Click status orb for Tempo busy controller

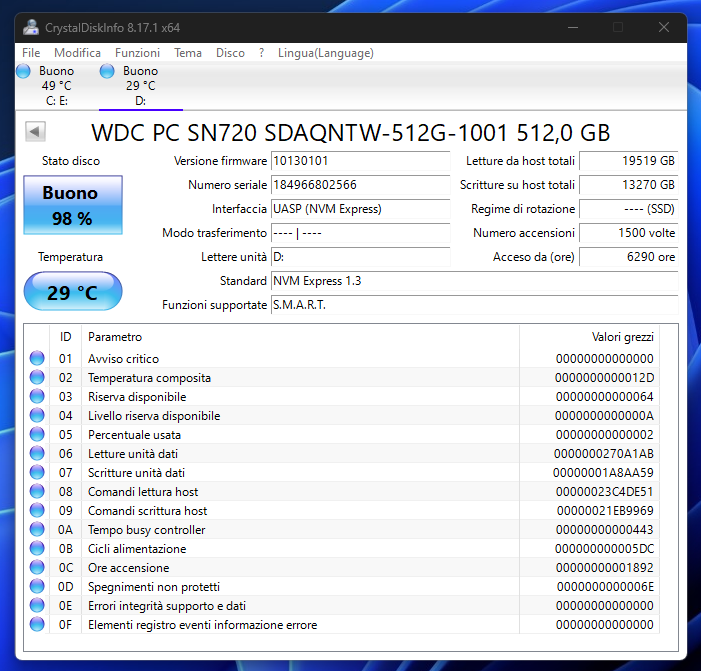37,529
